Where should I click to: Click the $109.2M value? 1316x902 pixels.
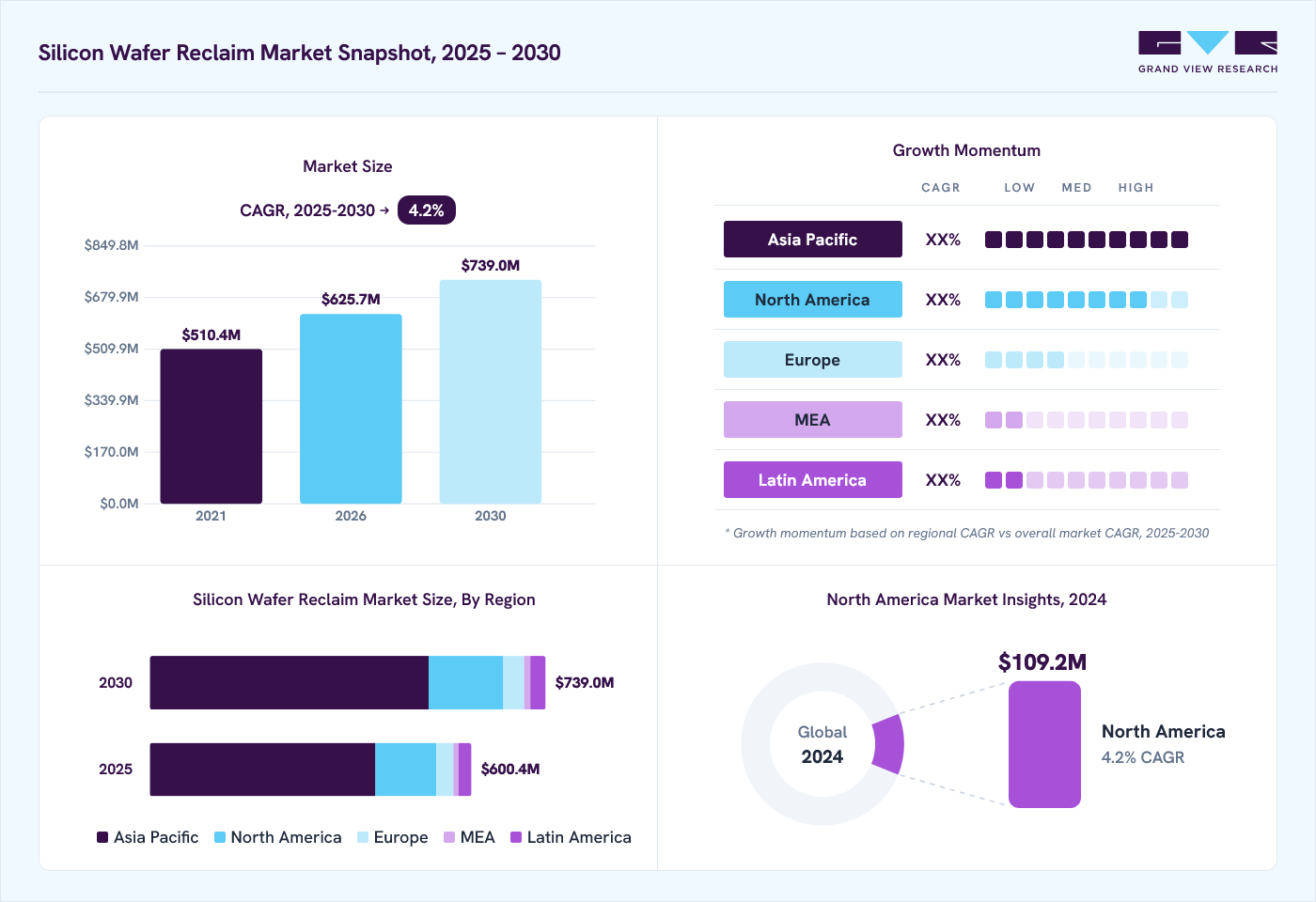[1042, 662]
